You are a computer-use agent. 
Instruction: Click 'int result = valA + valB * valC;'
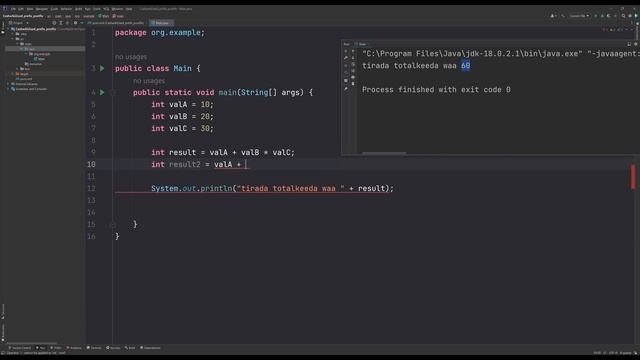(223, 152)
